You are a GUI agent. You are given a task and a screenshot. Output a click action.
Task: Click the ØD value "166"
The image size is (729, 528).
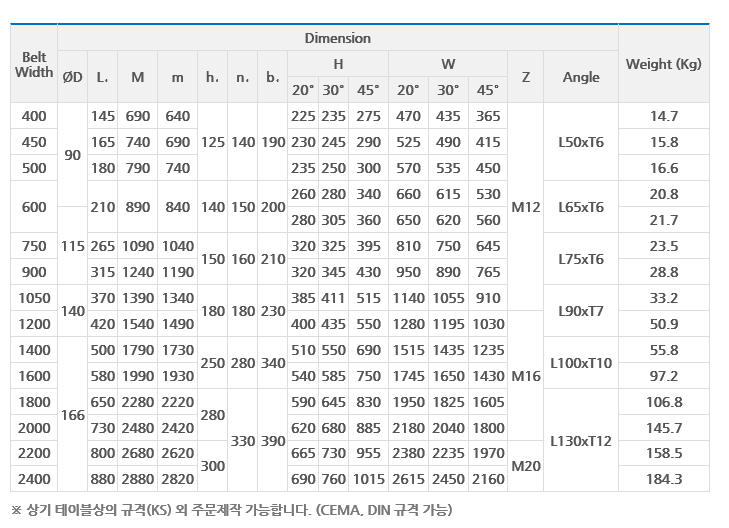pos(73,415)
